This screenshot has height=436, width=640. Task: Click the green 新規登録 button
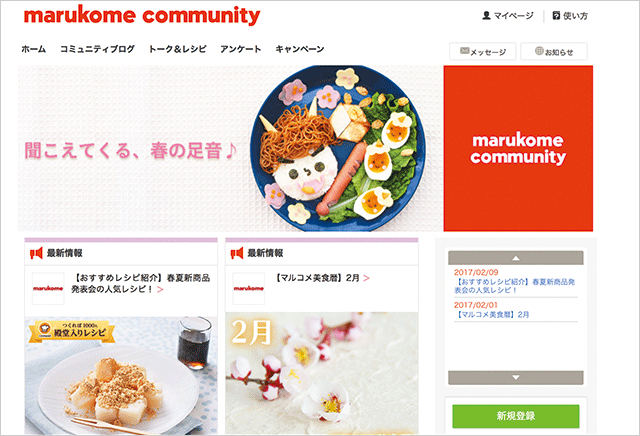click(516, 416)
